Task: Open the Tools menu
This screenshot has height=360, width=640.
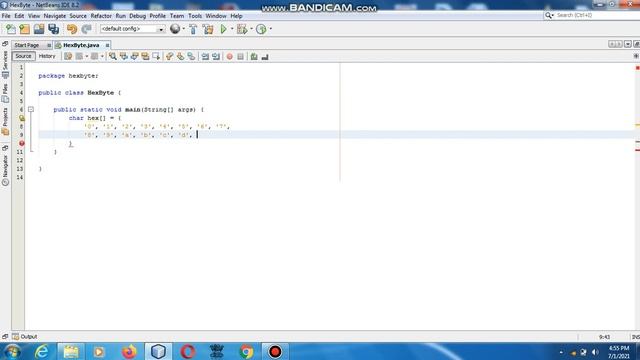Action: click(195, 16)
